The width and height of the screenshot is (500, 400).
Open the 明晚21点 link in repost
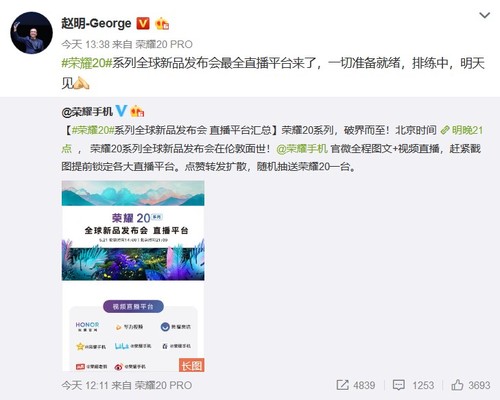[x=461, y=130]
